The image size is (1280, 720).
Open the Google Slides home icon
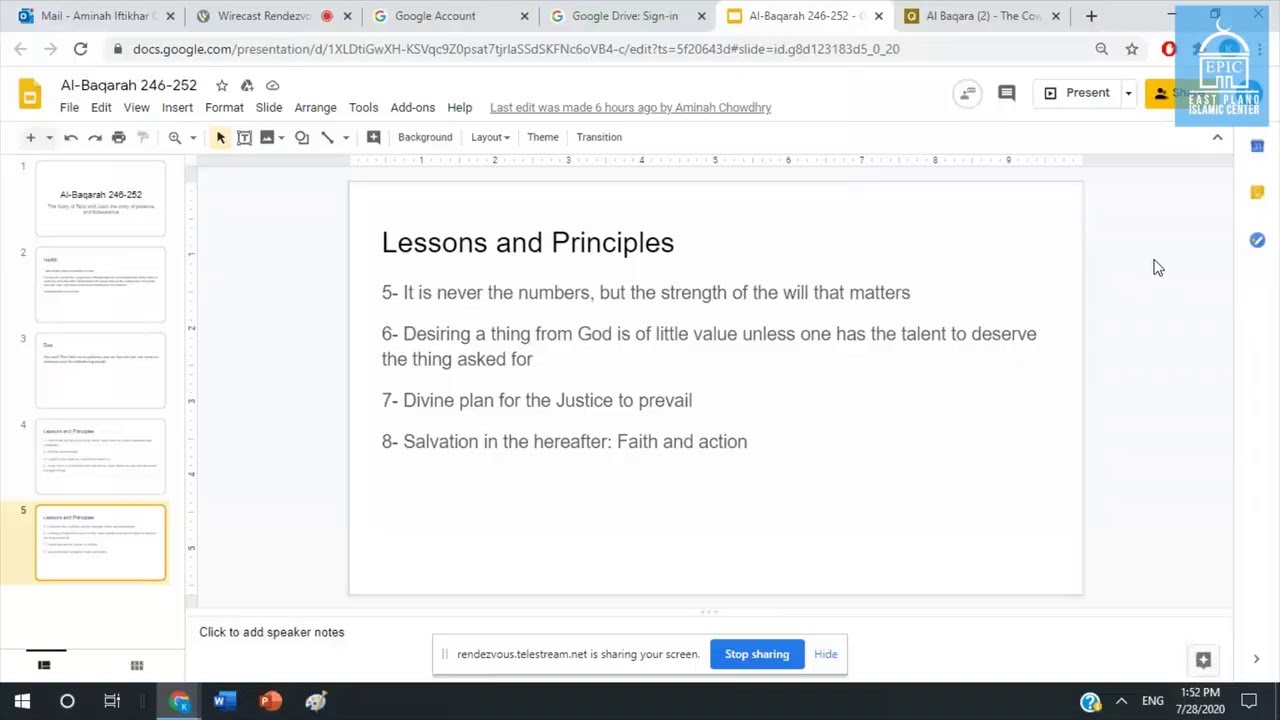point(30,94)
